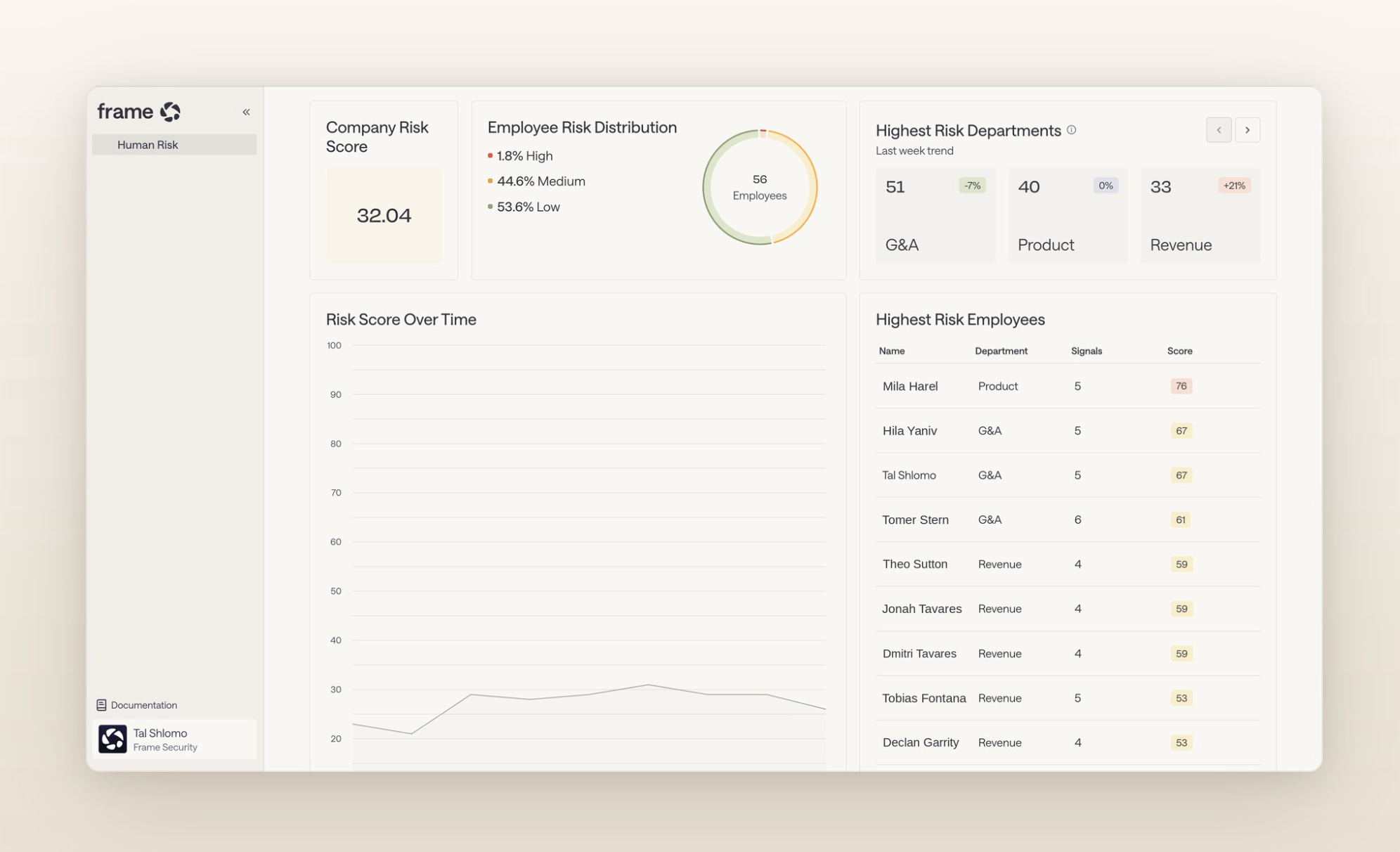Click the employee distribution donut chart
1400x852 pixels.
point(760,187)
